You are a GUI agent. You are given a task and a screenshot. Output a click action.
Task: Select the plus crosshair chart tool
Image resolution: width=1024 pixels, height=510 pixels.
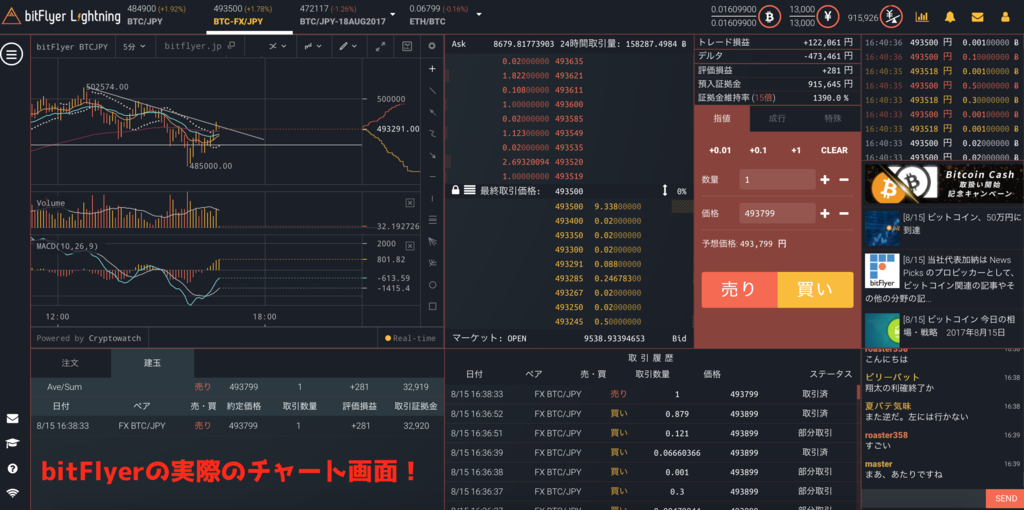pyautogui.click(x=432, y=69)
